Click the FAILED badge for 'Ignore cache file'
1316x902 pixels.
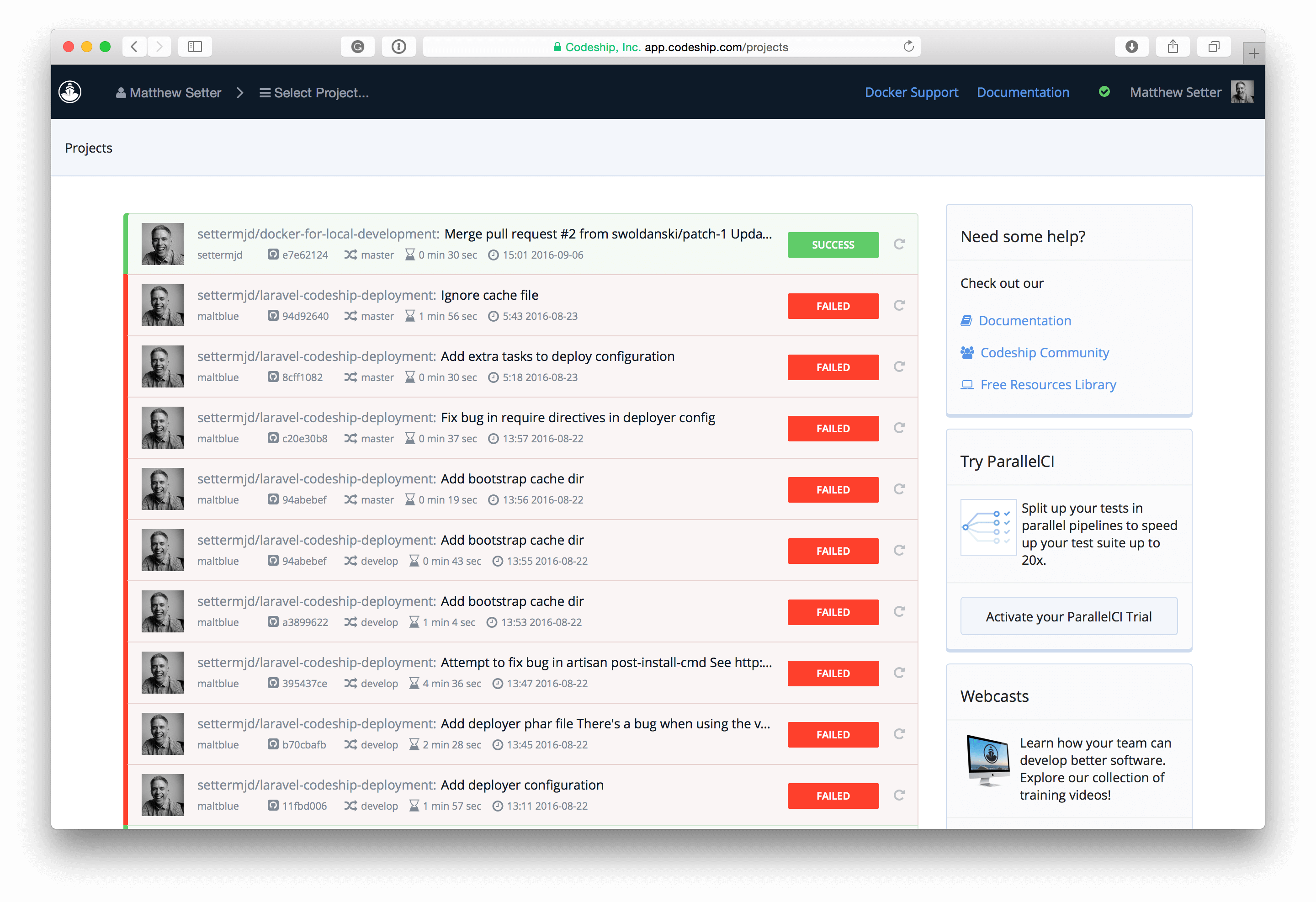833,306
